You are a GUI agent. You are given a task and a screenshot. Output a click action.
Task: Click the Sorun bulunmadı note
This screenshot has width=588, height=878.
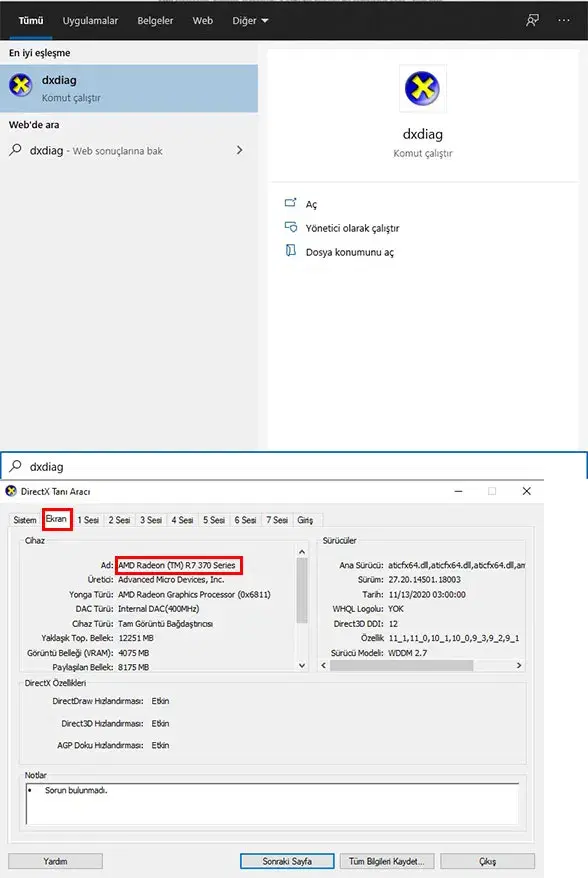[76, 790]
